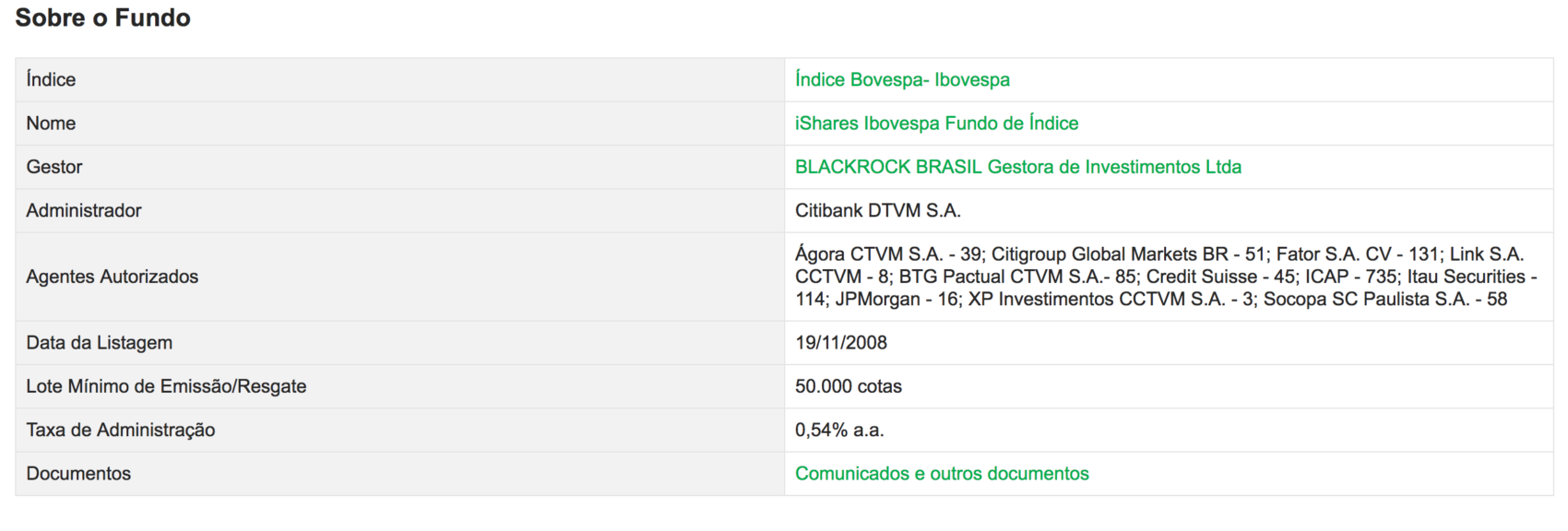
Task: Open iShares Ibovespa Fundo de Índice link
Action: pos(936,124)
